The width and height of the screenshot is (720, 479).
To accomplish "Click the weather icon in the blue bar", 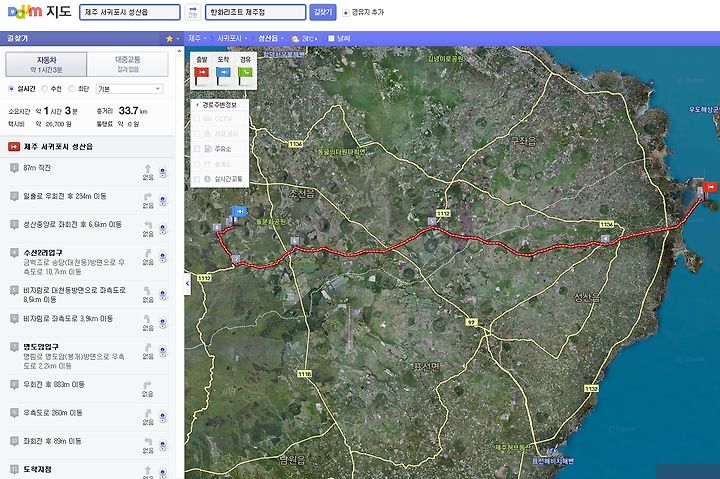I will click(x=295, y=39).
